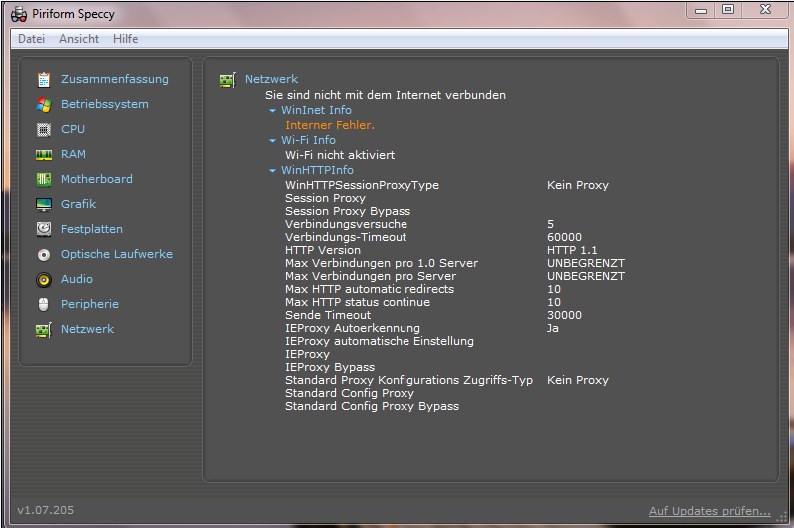The image size is (794, 528).
Task: Click 'Wi-Fi nicht aktiviert' text
Action: click(340, 155)
